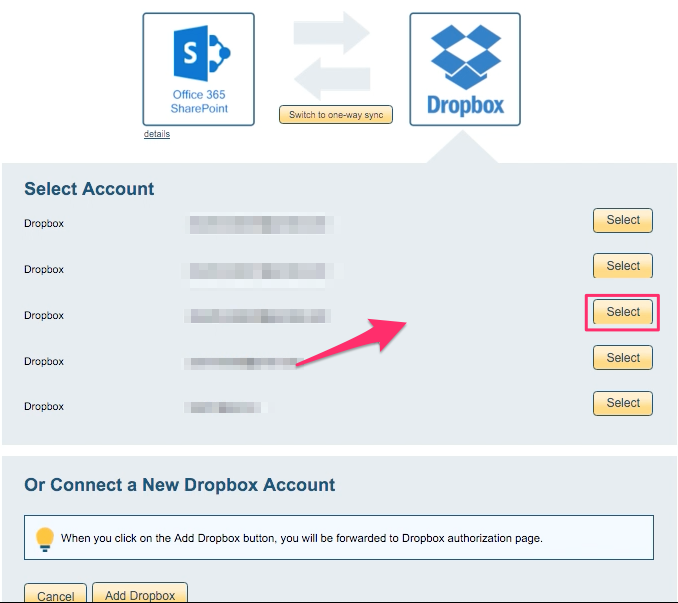678x603 pixels.
Task: Select the first Dropbox account
Action: [623, 220]
